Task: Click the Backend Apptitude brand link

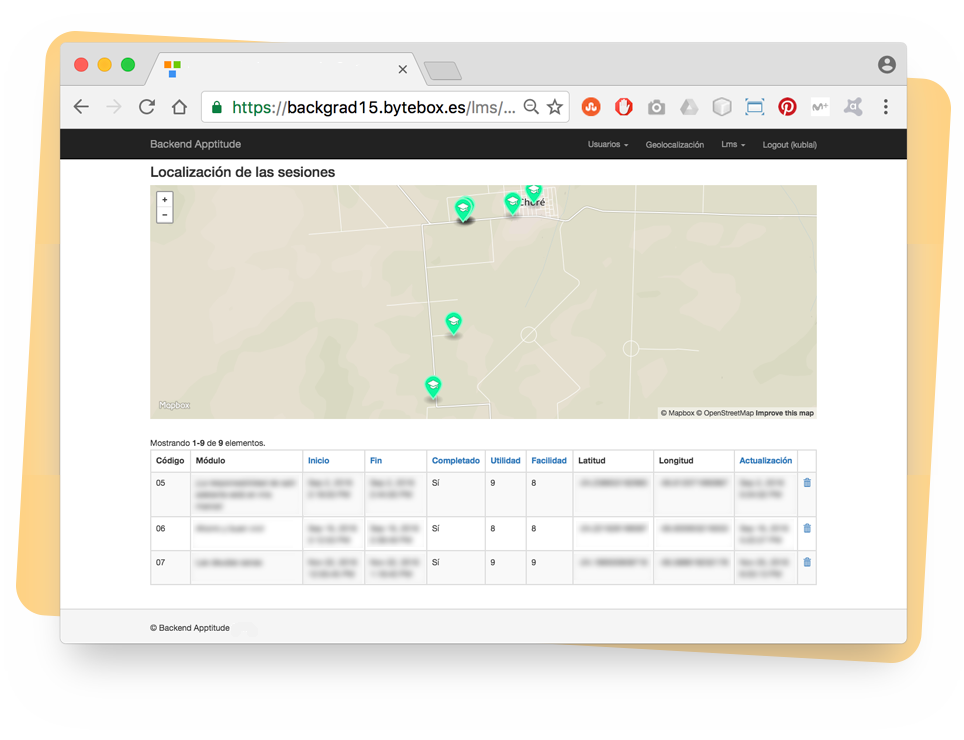Action: 196,144
